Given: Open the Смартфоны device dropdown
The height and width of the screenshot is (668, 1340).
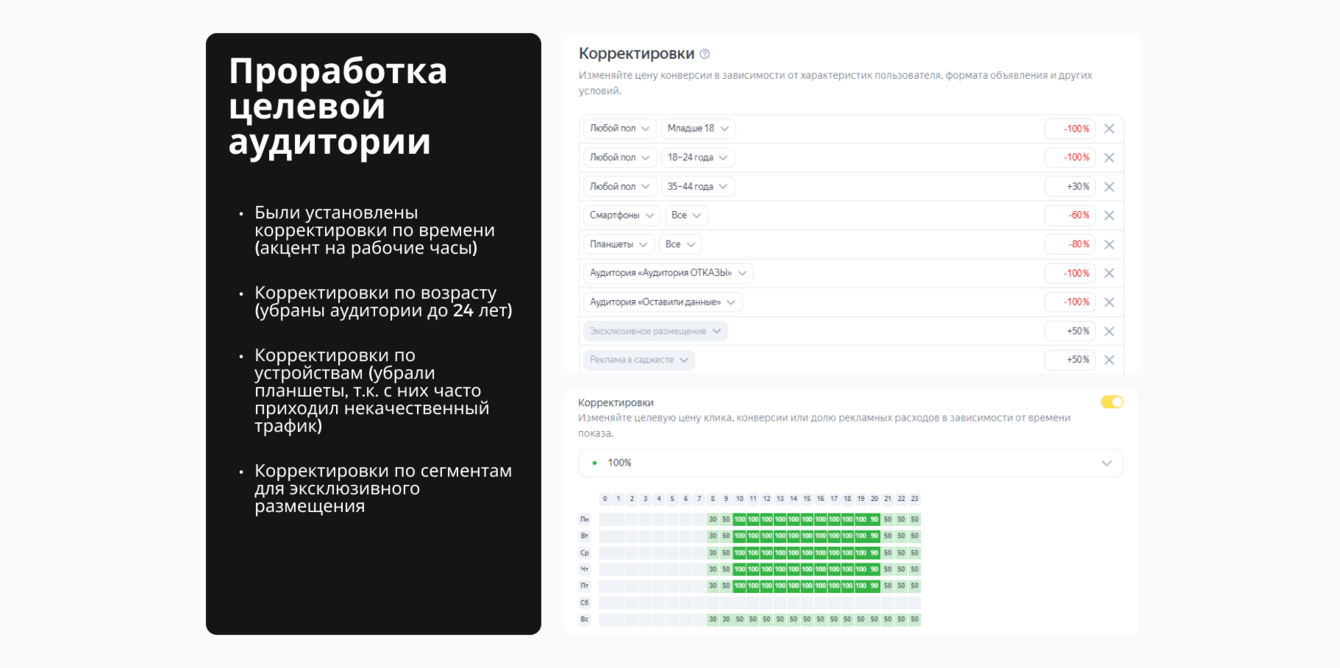Looking at the screenshot, I should 622,216.
